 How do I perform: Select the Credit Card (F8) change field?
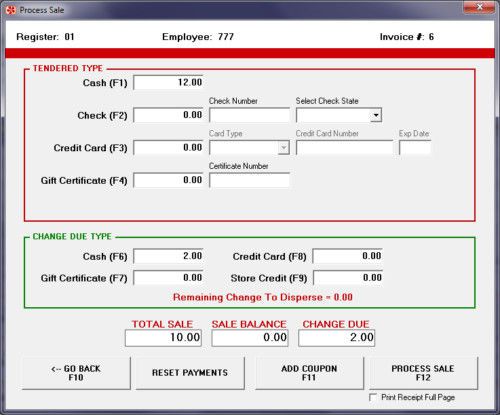tap(348, 256)
